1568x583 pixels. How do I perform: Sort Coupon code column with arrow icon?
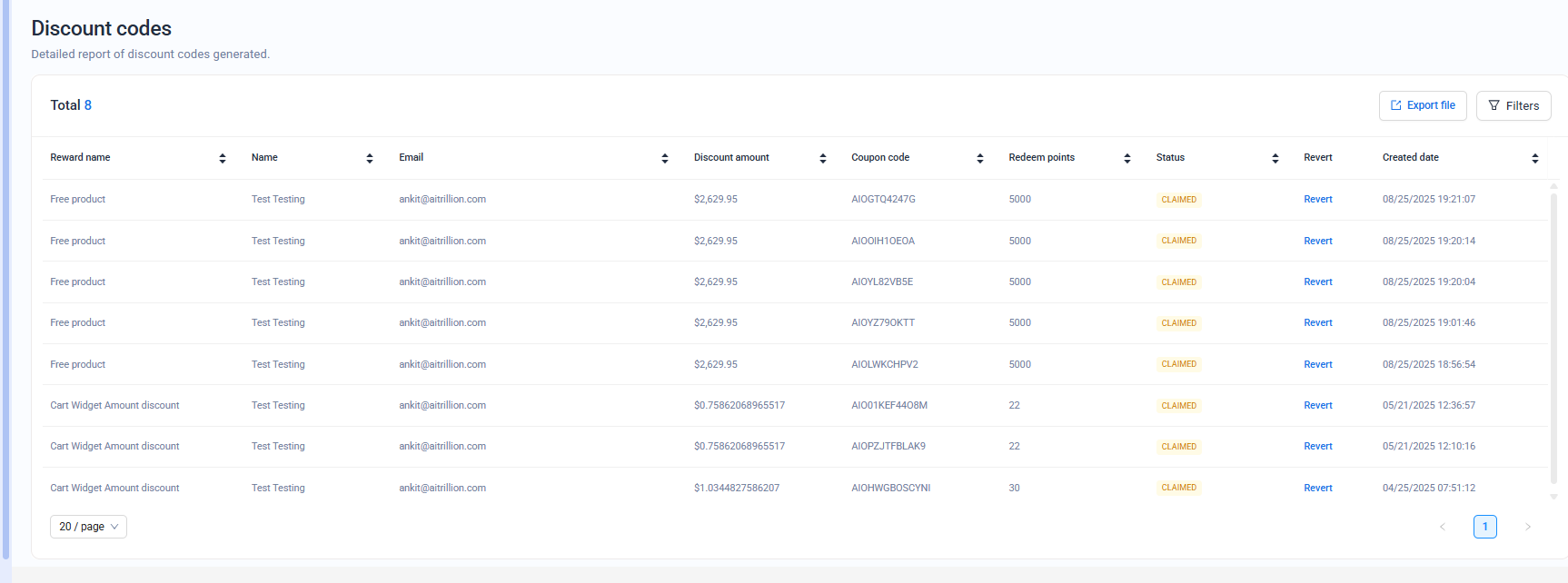coord(980,158)
